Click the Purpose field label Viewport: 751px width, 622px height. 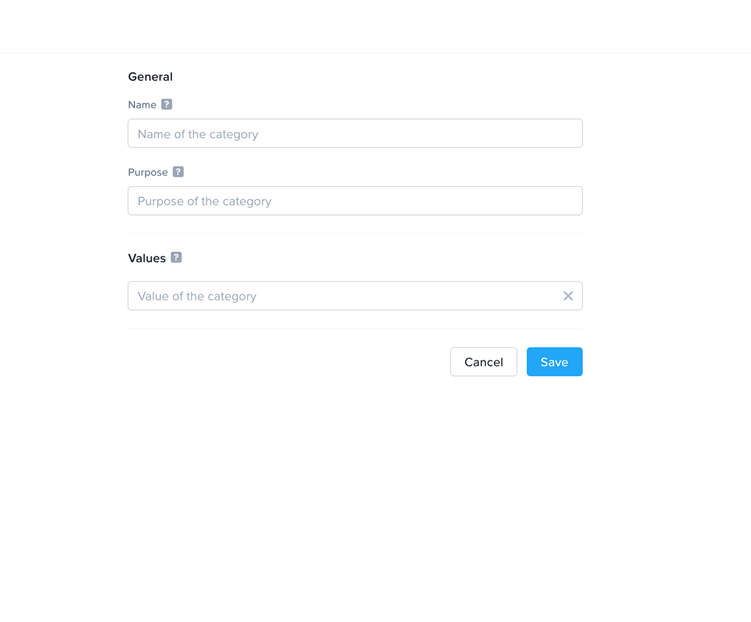(x=148, y=172)
